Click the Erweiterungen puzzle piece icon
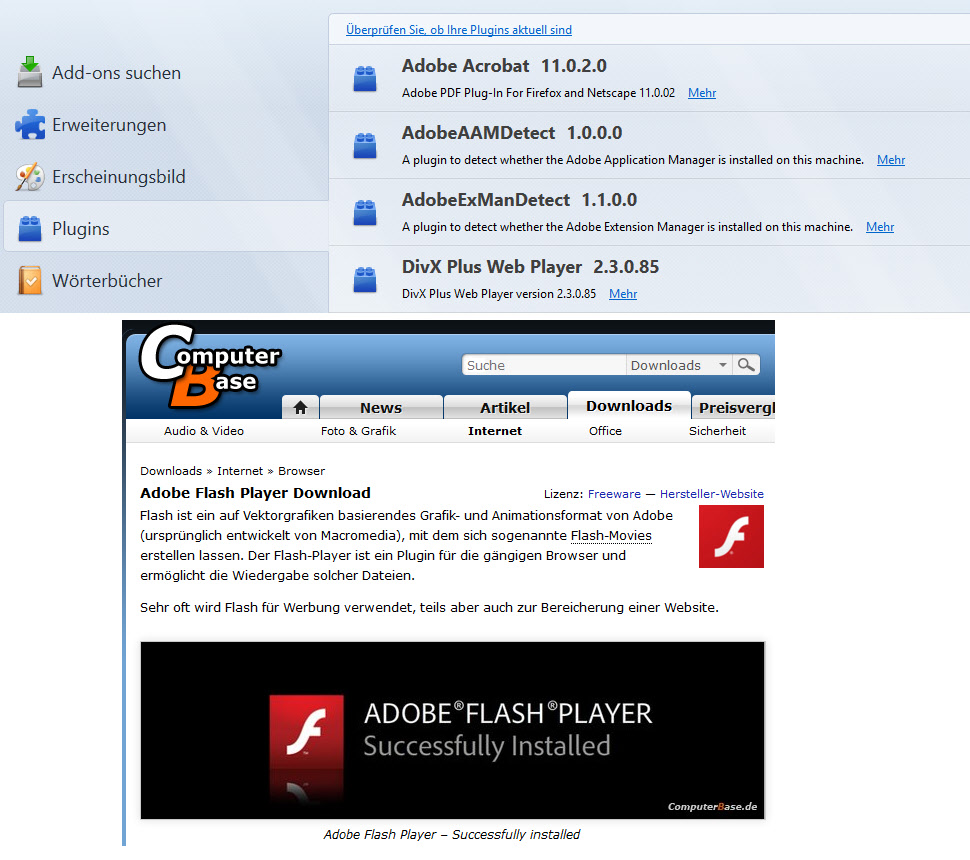 pos(30,124)
